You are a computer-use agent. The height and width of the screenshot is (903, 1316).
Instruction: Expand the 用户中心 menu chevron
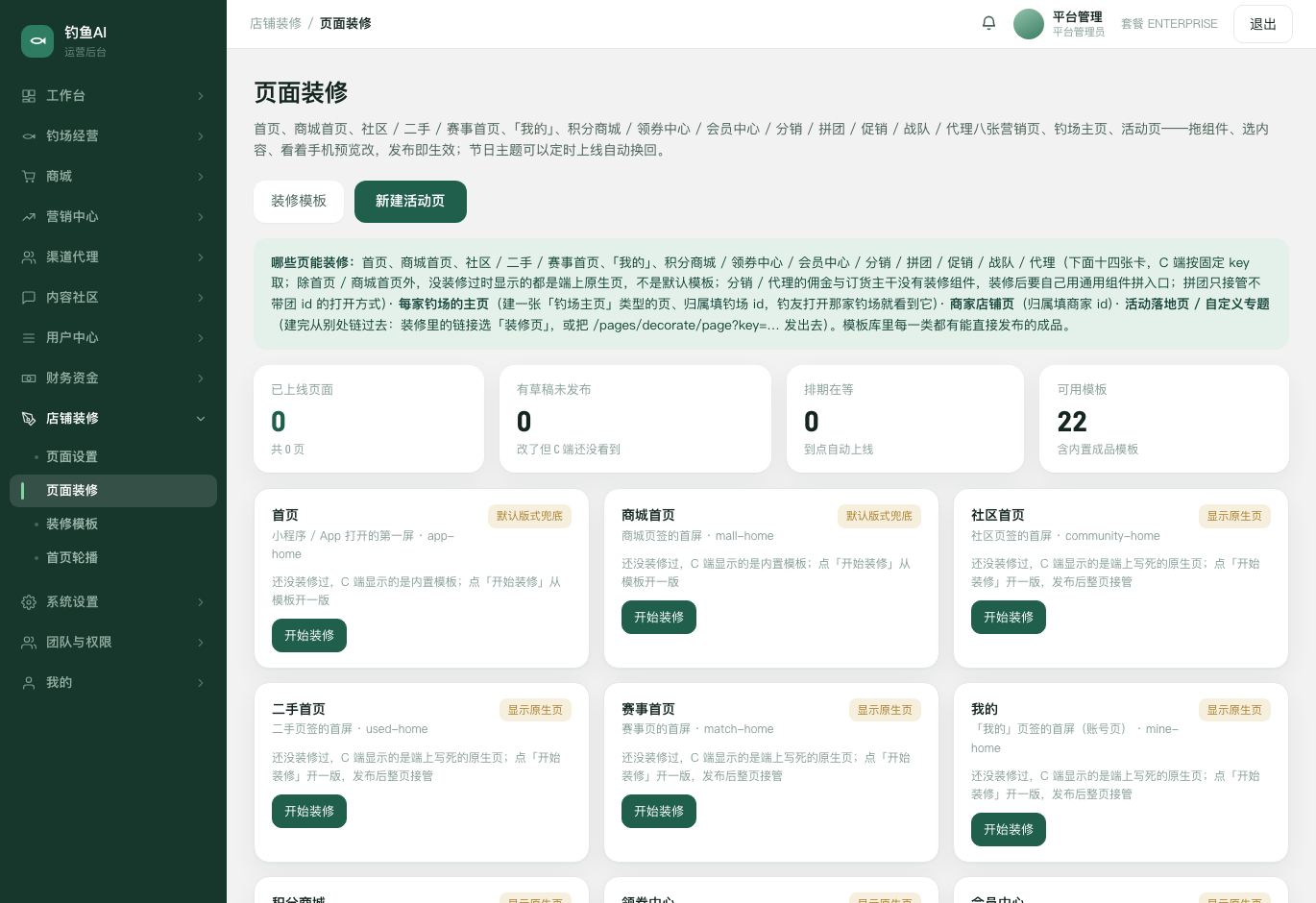201,338
